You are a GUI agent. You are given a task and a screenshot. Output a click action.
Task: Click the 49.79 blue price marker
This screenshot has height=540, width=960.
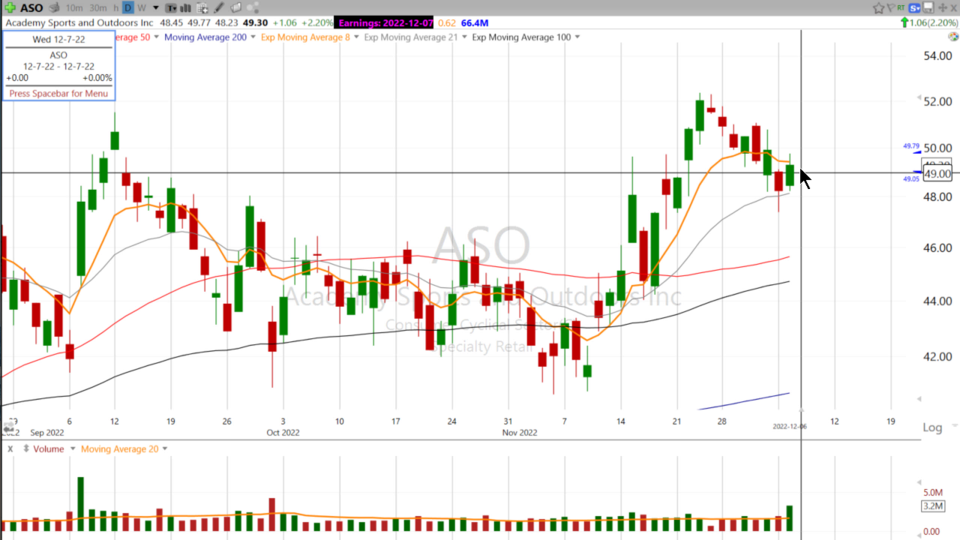point(911,146)
